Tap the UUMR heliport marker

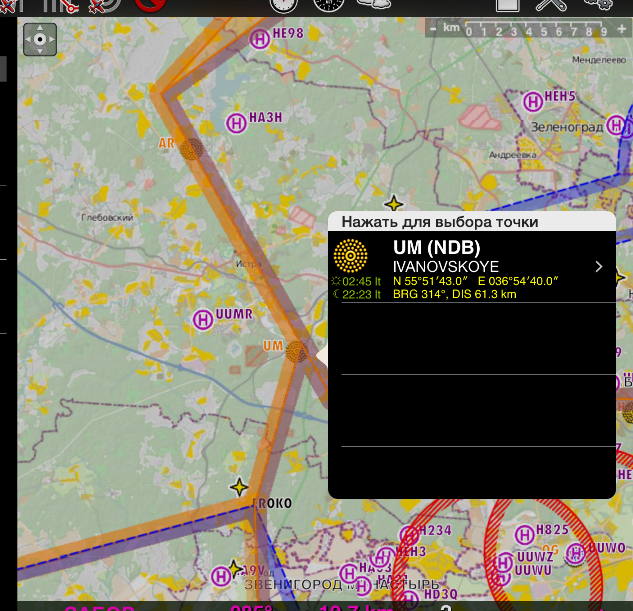pyautogui.click(x=201, y=317)
